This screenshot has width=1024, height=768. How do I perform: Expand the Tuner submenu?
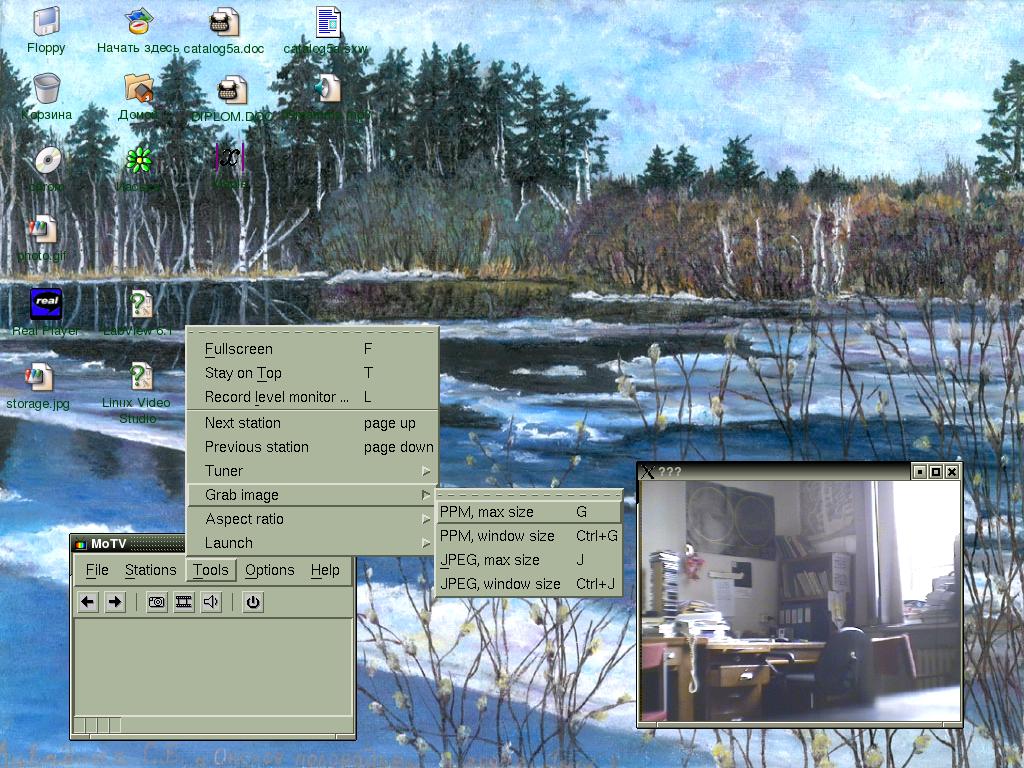coord(313,471)
